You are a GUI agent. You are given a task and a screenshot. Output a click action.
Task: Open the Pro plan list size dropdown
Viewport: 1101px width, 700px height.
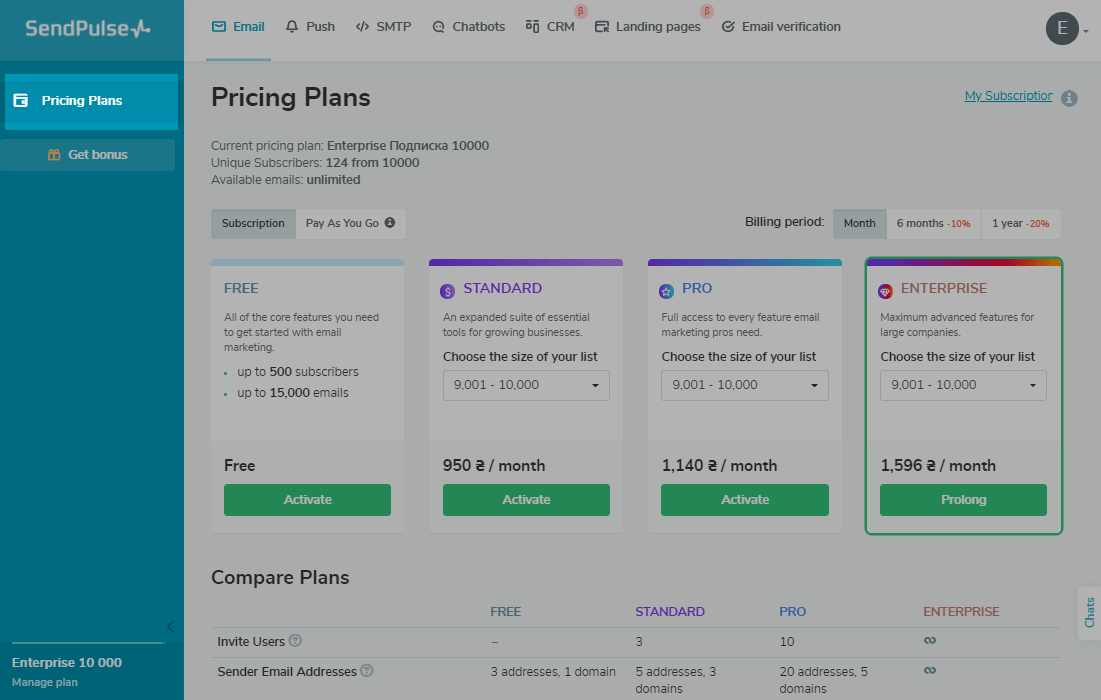click(x=744, y=385)
